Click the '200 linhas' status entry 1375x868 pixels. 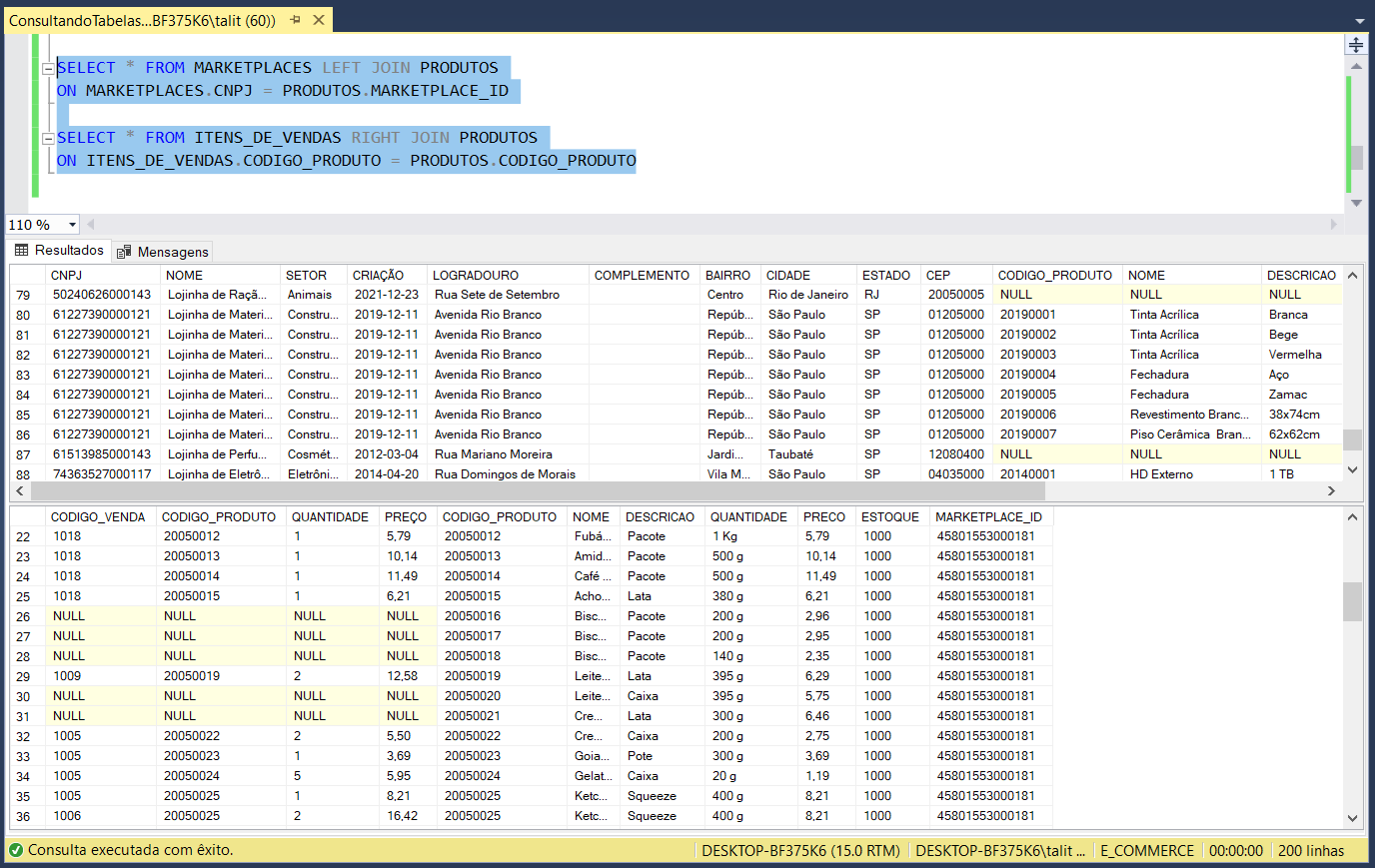pyautogui.click(x=1311, y=851)
